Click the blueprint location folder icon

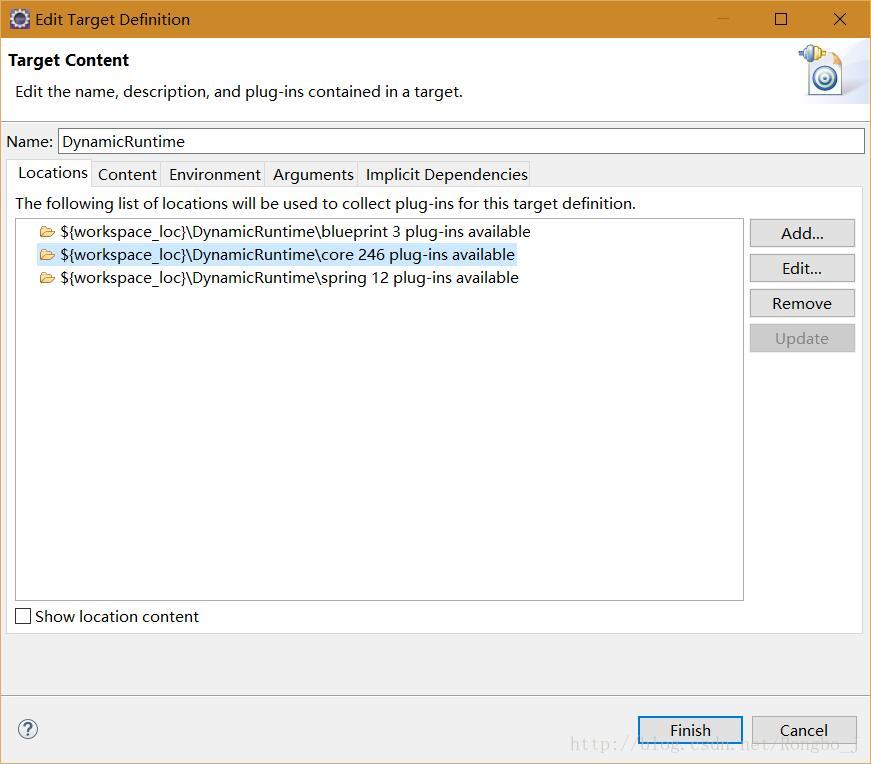[47, 232]
